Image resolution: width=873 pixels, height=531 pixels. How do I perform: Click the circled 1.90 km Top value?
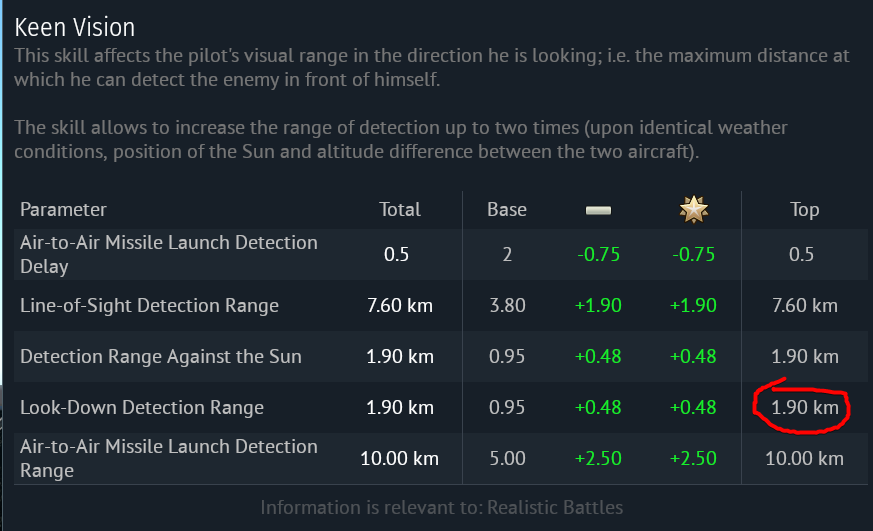coord(805,407)
